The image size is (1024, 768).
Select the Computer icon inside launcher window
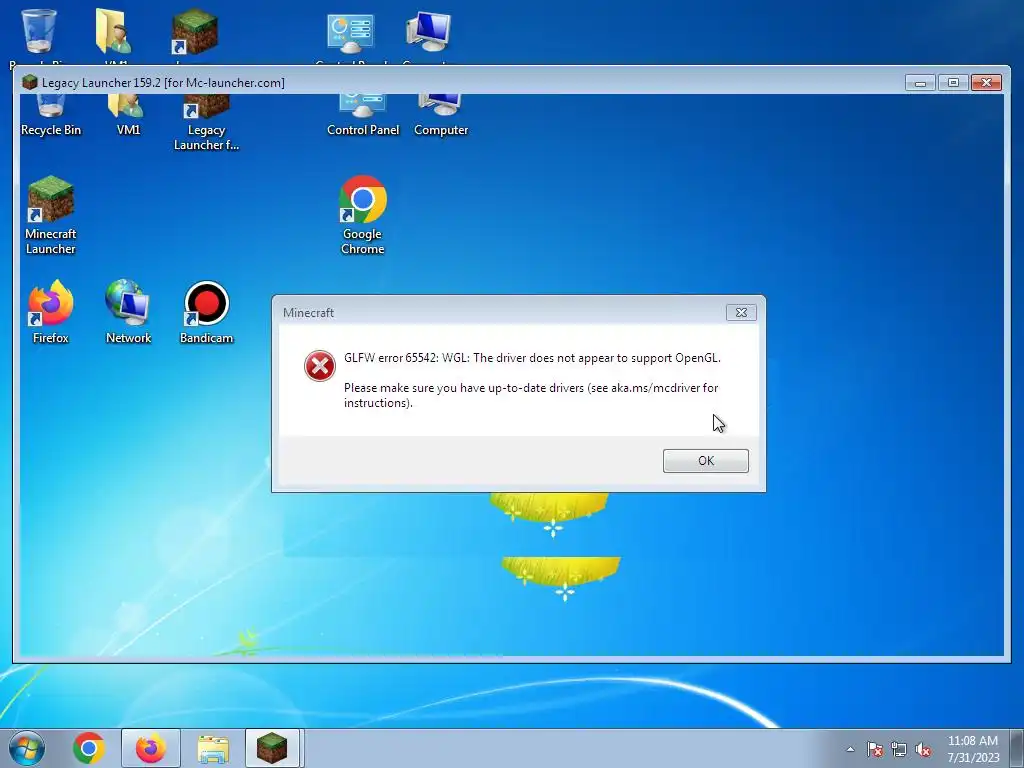pos(441,116)
